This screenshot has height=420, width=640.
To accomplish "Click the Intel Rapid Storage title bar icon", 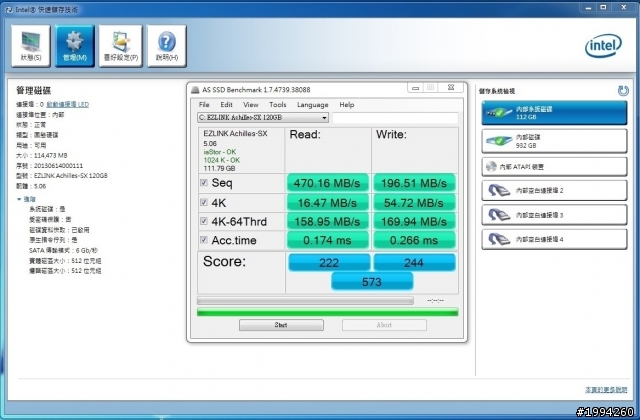I will pyautogui.click(x=9, y=9).
